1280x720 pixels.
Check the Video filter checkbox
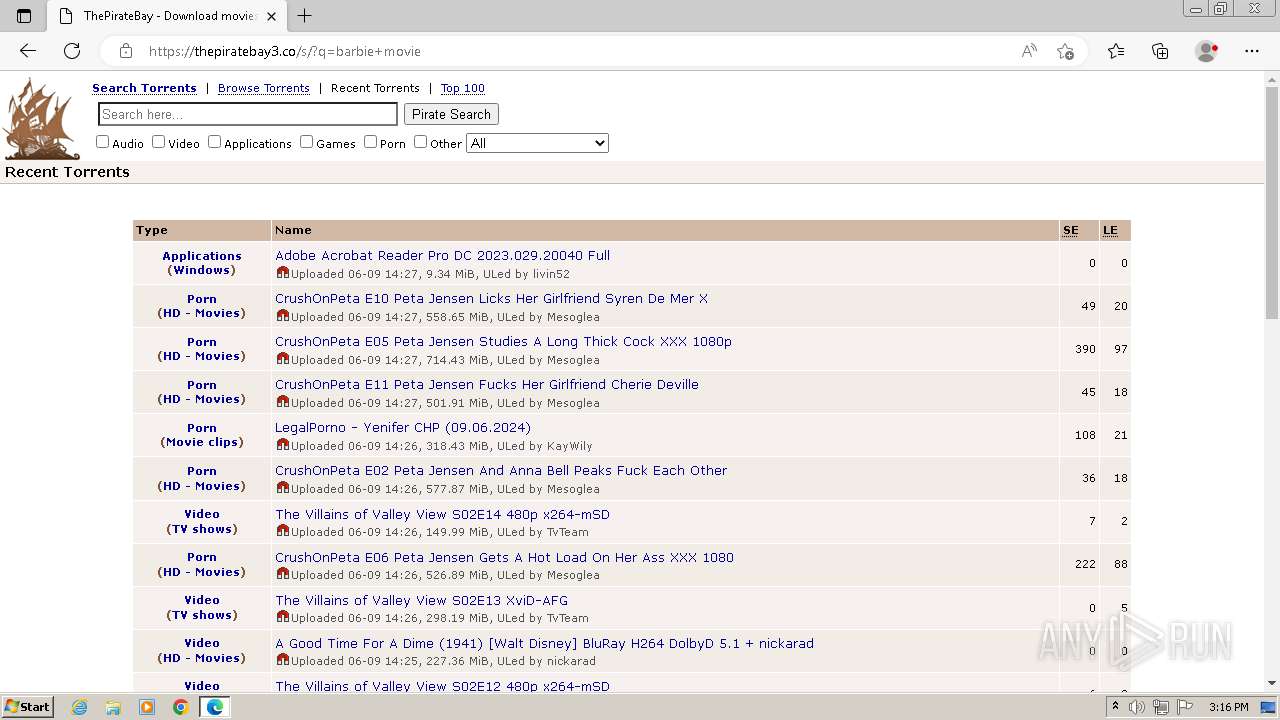158,142
